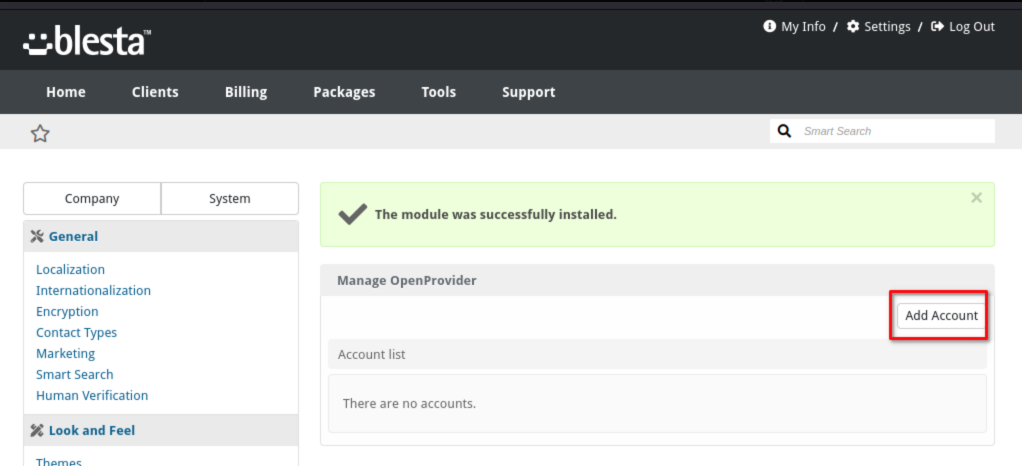Click the Smart Search magnifier icon

(x=785, y=131)
